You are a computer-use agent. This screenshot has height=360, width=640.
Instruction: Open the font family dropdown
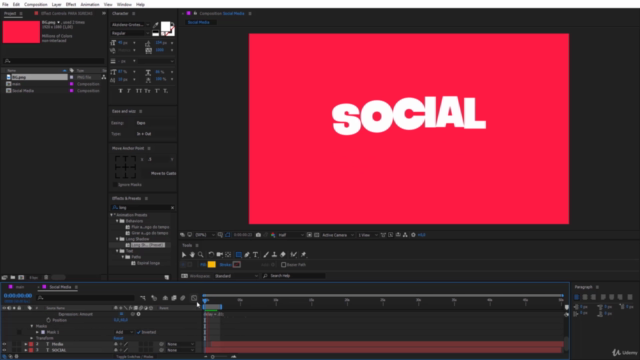130,25
